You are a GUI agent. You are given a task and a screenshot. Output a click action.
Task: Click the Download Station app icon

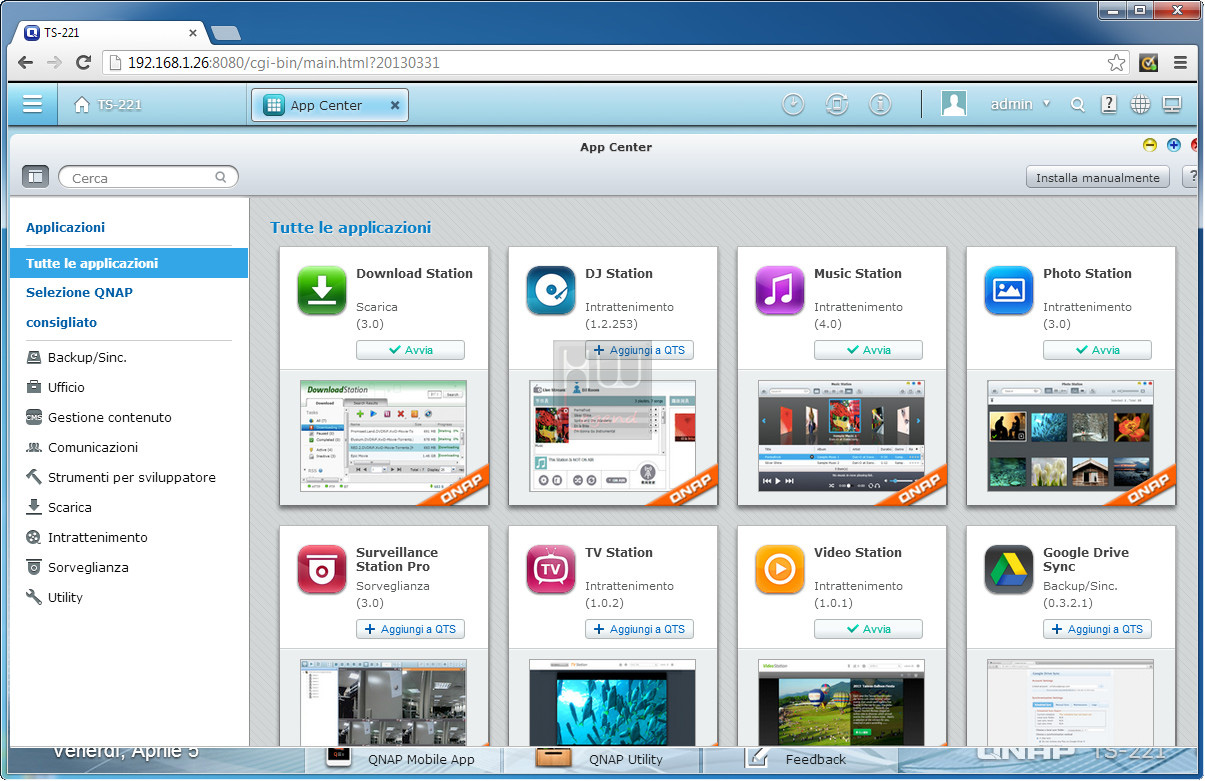coord(322,291)
